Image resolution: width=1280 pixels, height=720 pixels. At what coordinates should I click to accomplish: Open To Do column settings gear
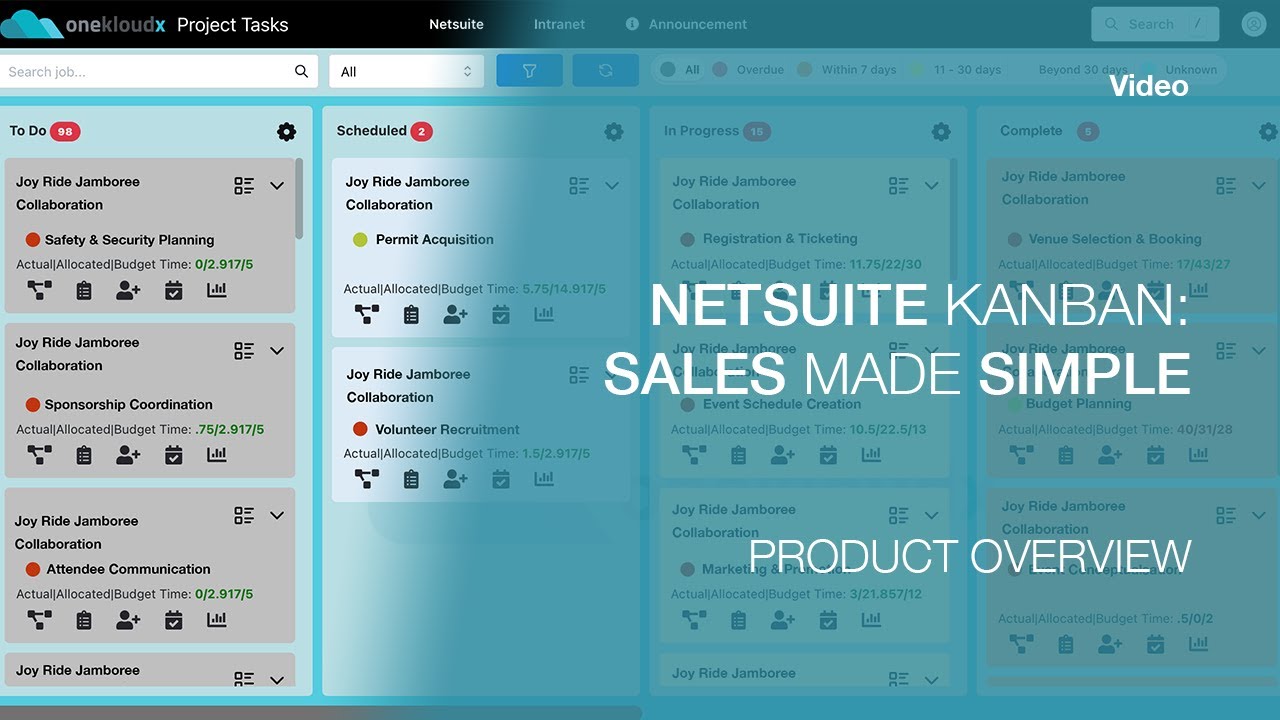tap(287, 132)
